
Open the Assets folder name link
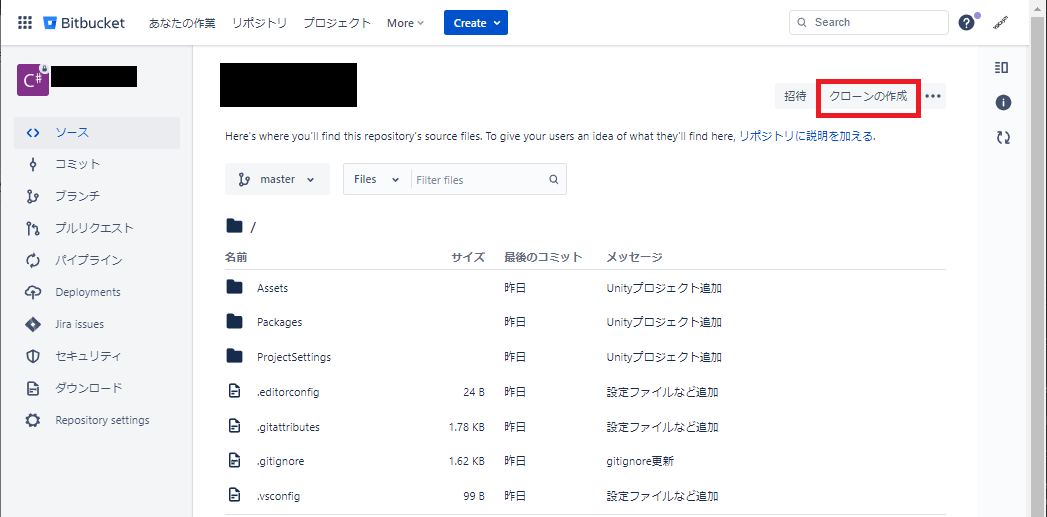pos(272,288)
